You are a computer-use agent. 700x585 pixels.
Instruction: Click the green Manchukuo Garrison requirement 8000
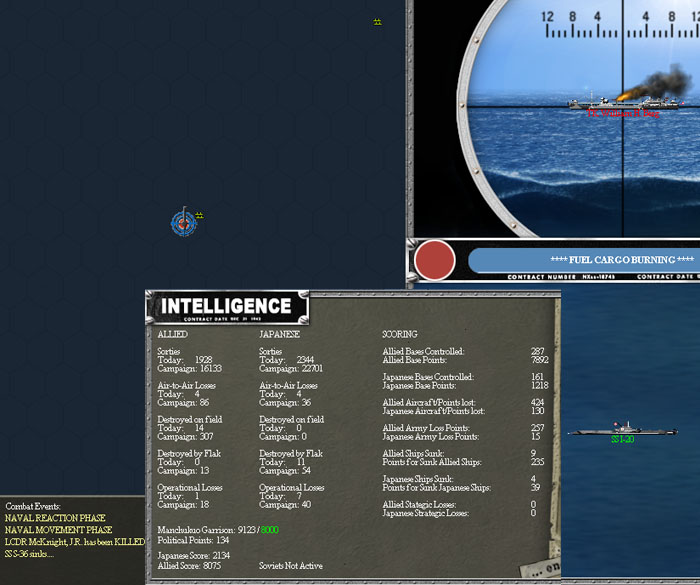click(x=270, y=530)
